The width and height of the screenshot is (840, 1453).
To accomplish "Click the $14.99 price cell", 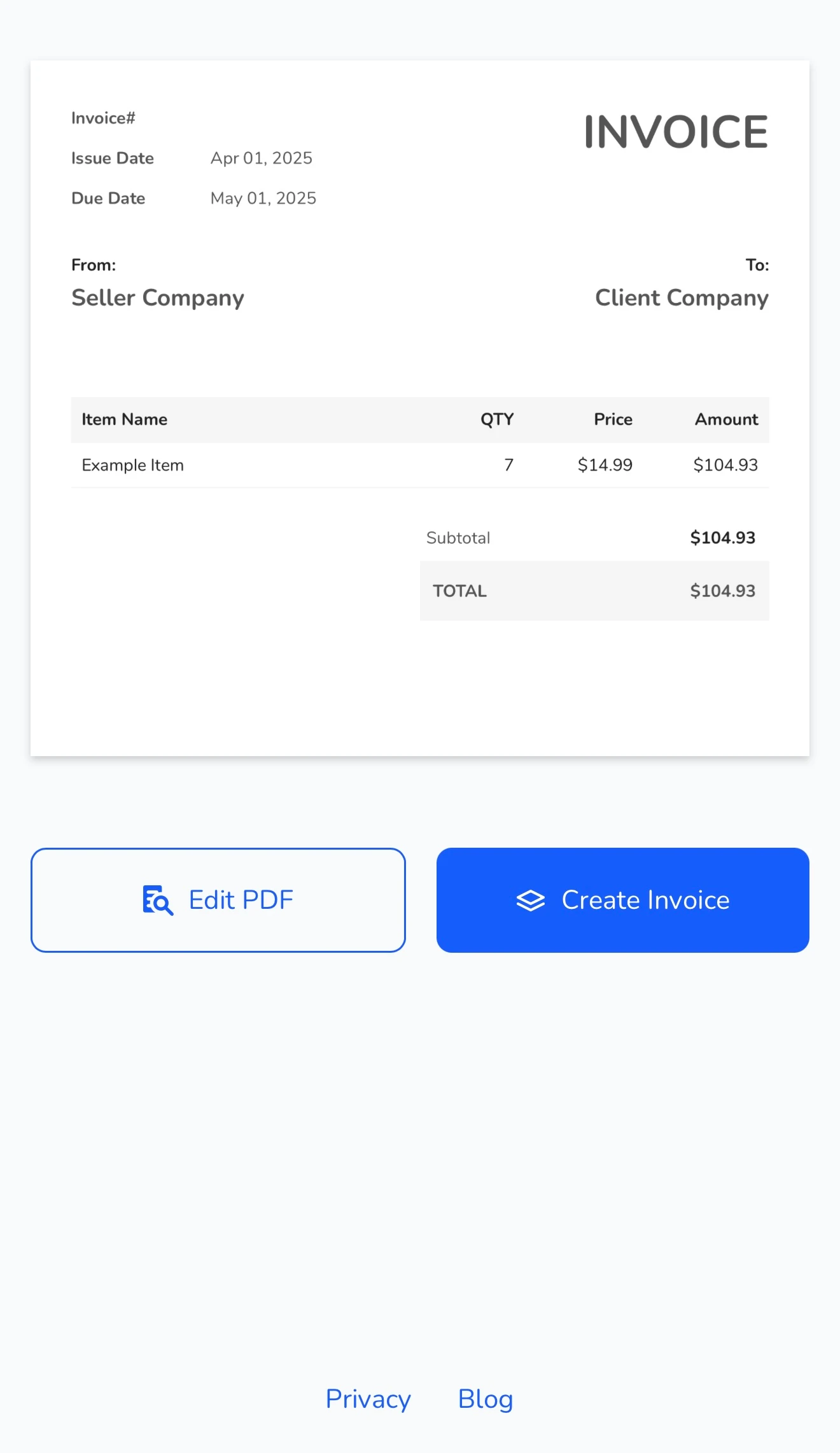I will pos(605,465).
